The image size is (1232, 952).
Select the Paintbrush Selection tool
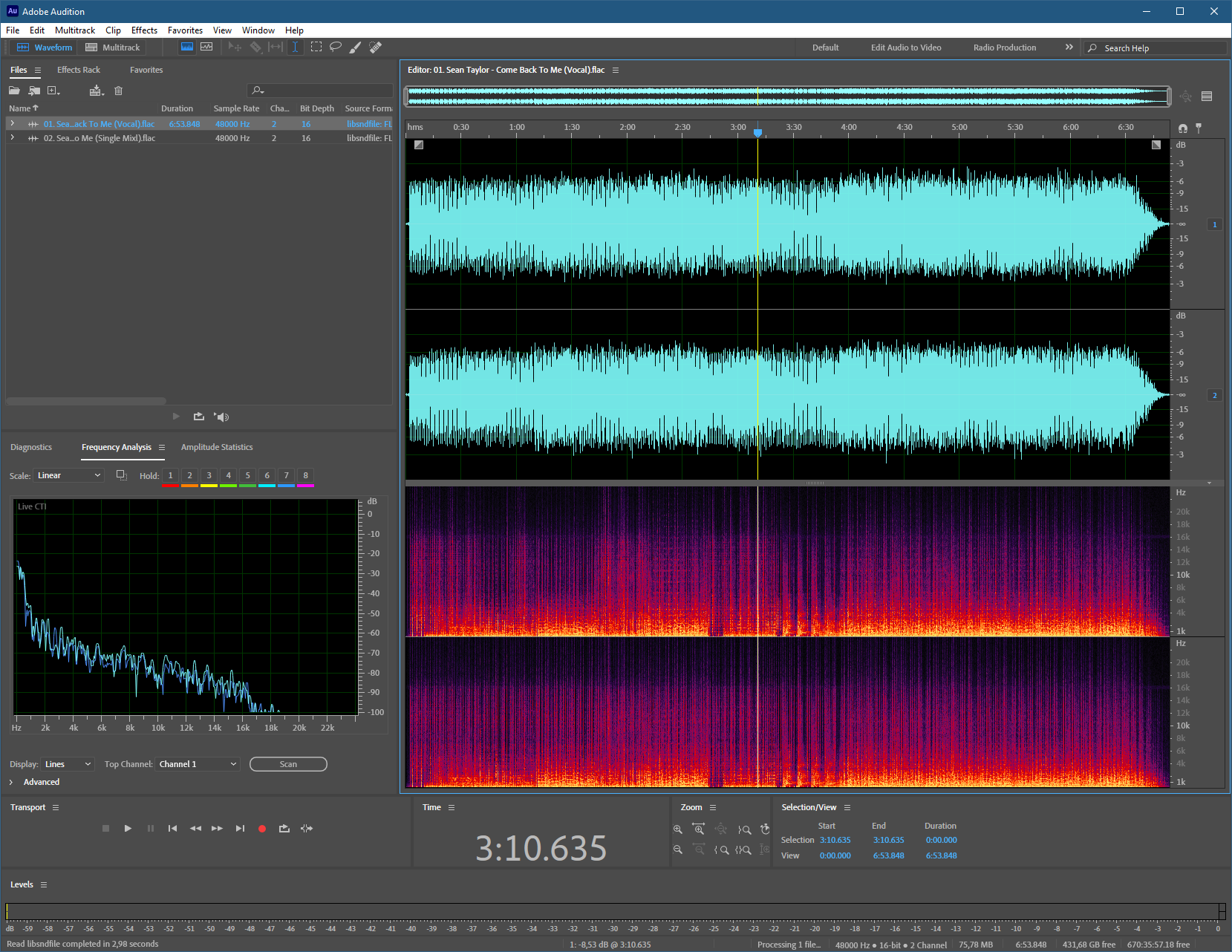356,47
